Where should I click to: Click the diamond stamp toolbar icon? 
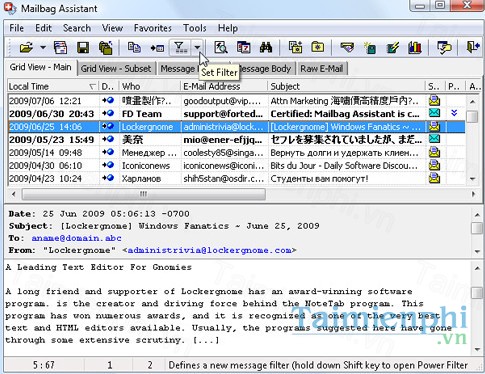(347, 48)
